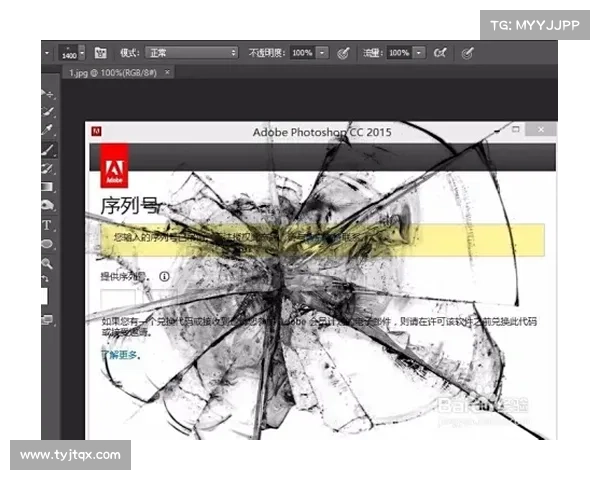Expand the opacity (不透明度) percentage dropdown arrow
This screenshot has width=600, height=480.
322,52
